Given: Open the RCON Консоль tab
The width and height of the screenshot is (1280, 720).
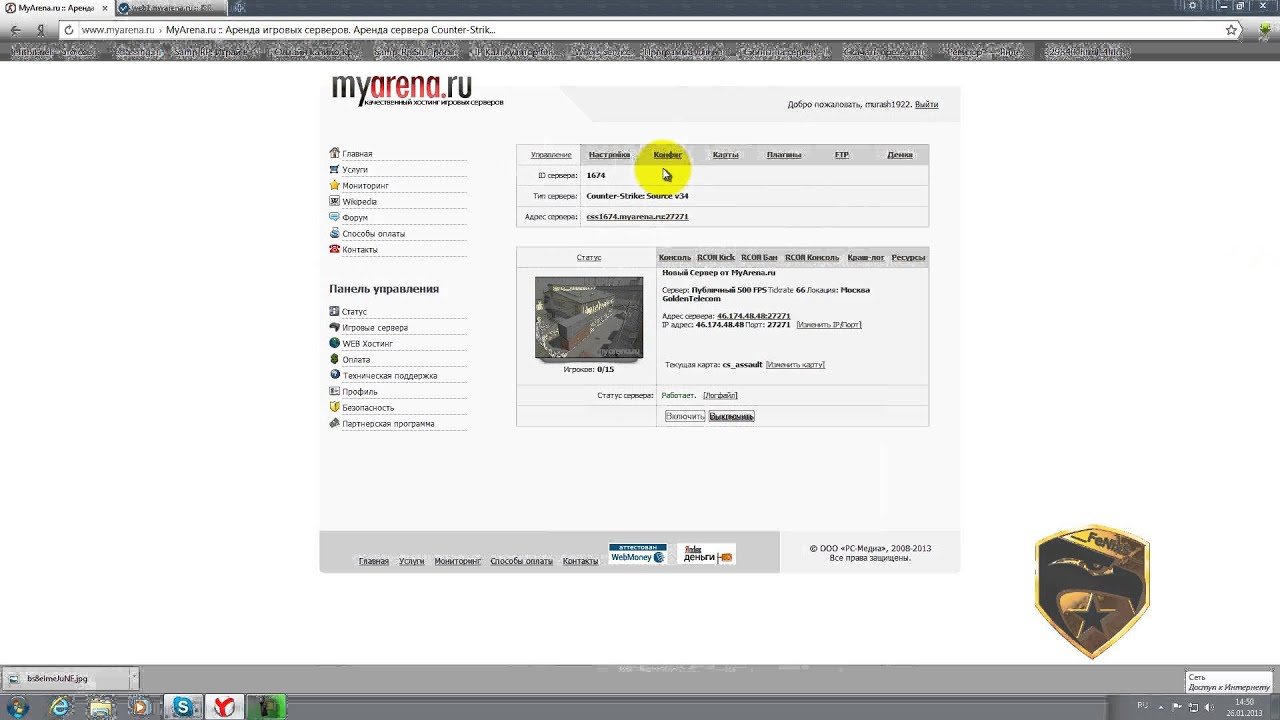Looking at the screenshot, I should (812, 258).
